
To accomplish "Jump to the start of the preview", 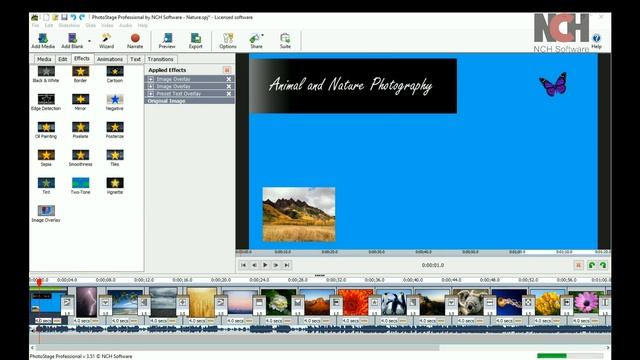I will coord(243,265).
